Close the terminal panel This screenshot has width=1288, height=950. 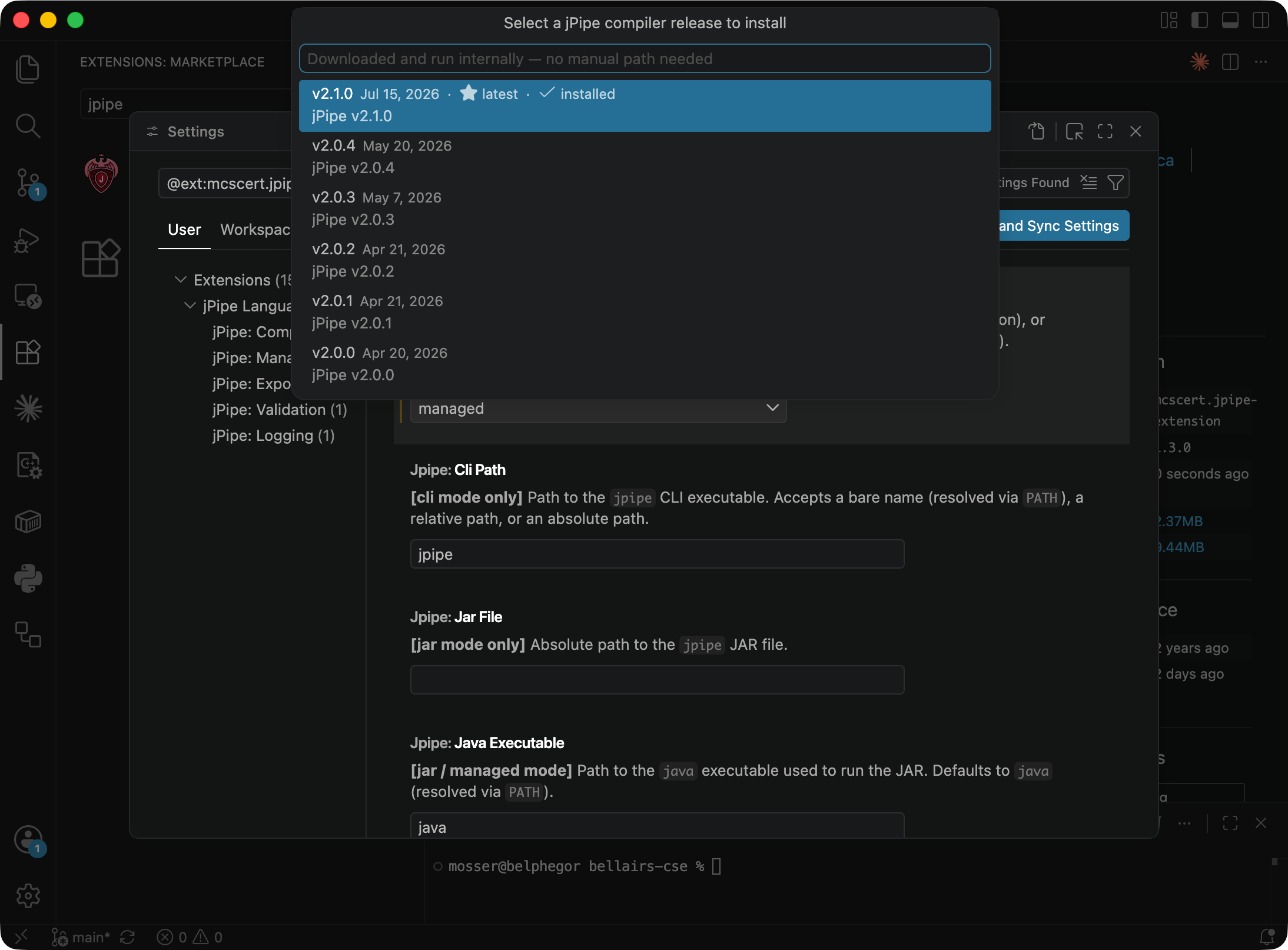tap(1261, 823)
